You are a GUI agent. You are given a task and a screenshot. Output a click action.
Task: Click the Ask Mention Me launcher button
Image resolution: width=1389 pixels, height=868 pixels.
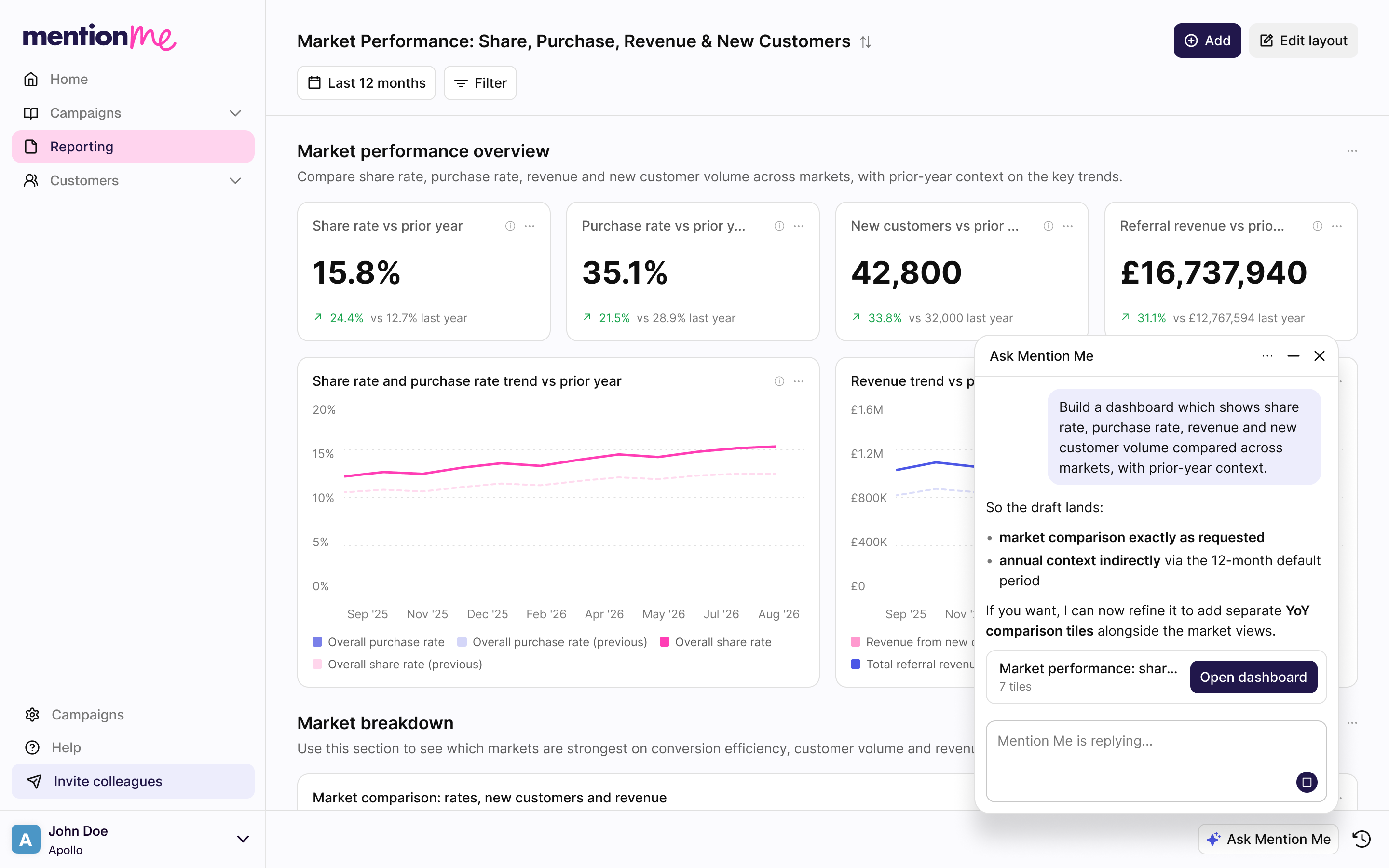pyautogui.click(x=1268, y=839)
